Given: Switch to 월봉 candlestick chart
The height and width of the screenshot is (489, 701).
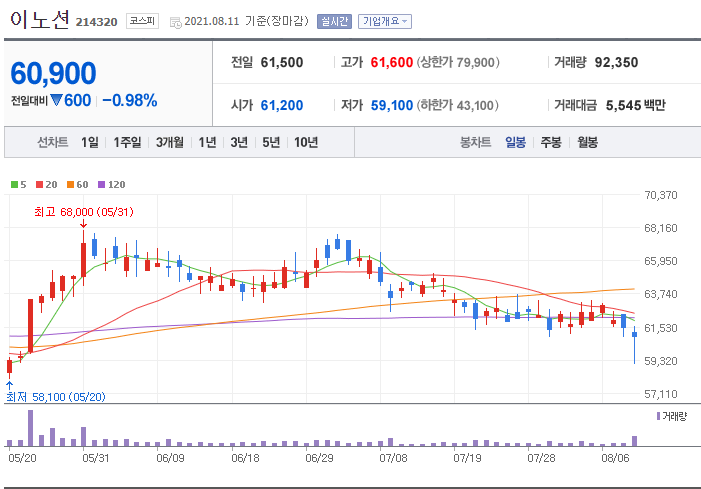Looking at the screenshot, I should click(587, 143).
